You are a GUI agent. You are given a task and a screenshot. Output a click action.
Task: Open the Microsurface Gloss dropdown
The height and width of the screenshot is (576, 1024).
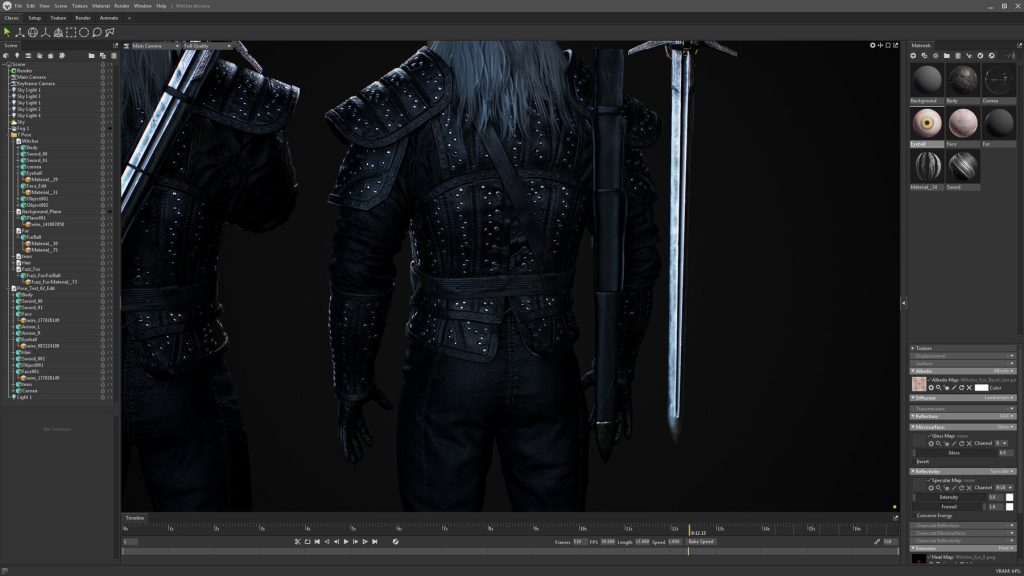pyautogui.click(x=1005, y=427)
